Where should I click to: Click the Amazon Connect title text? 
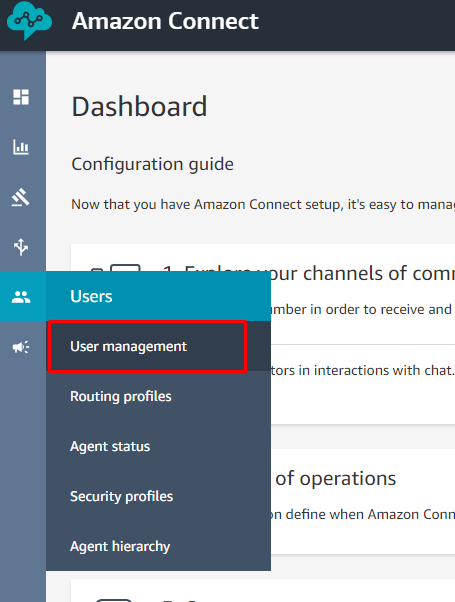pos(165,21)
